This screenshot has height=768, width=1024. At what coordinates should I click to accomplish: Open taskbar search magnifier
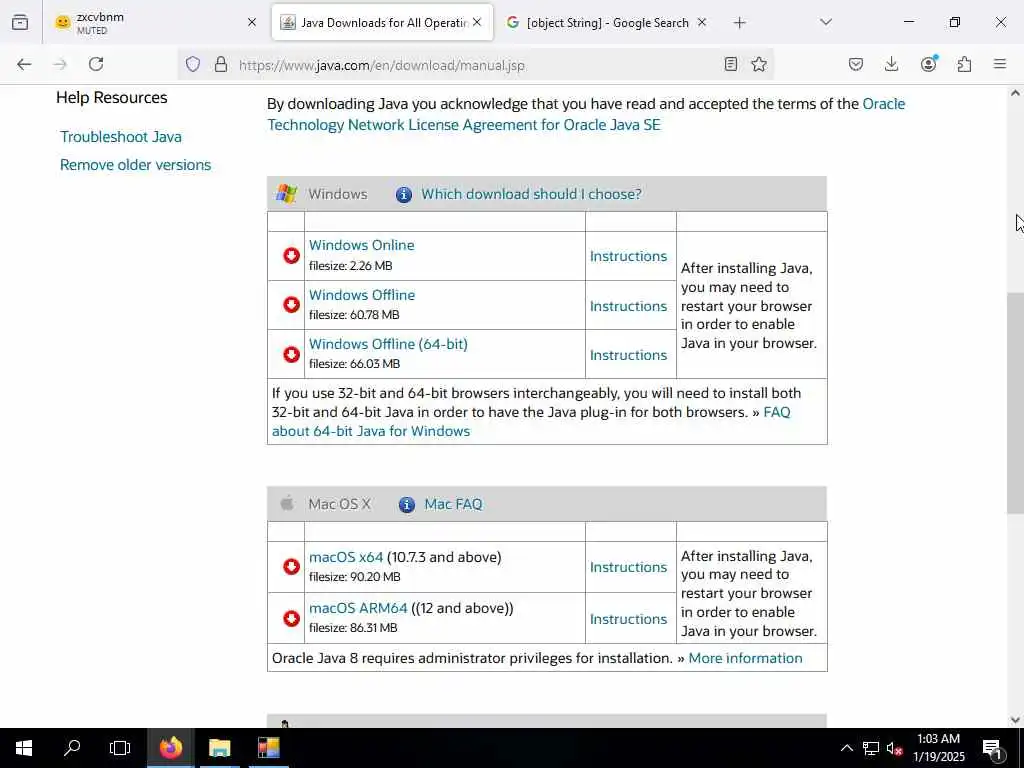point(72,748)
